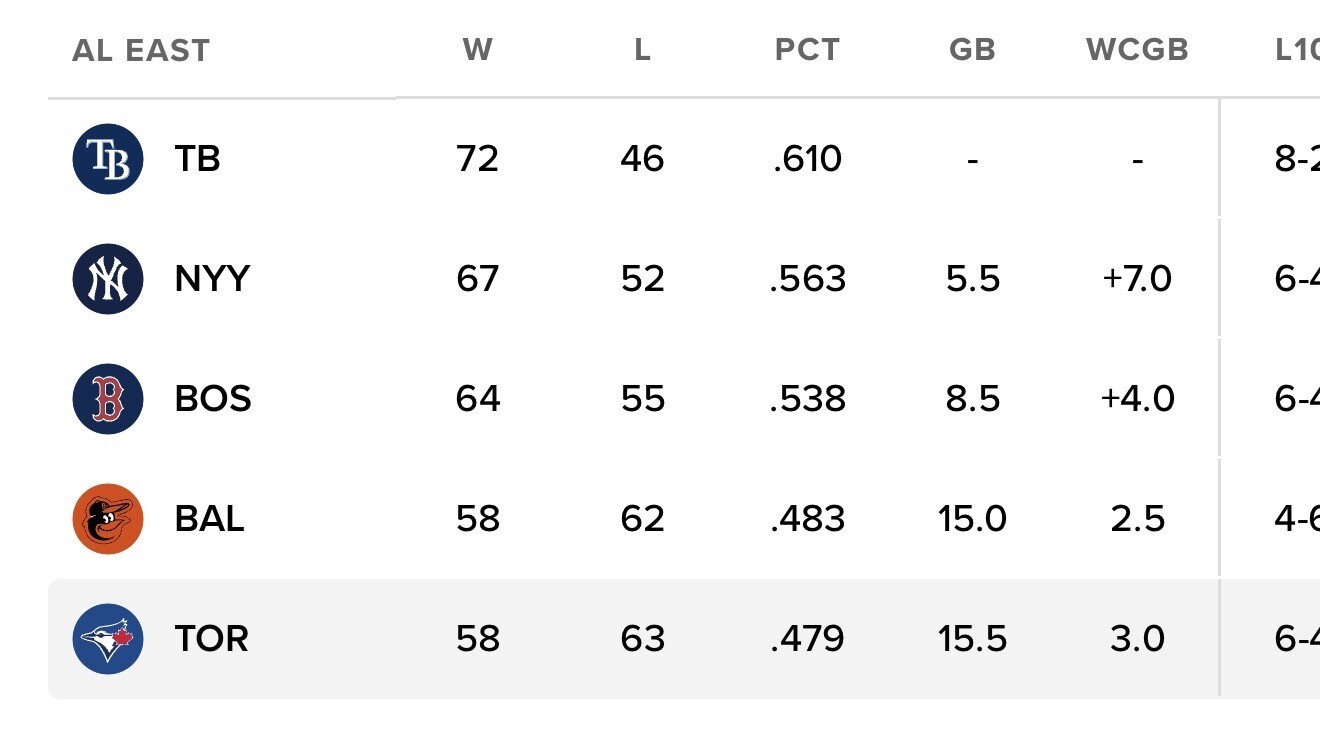Click the Boston Red Sox logo

[x=108, y=399]
